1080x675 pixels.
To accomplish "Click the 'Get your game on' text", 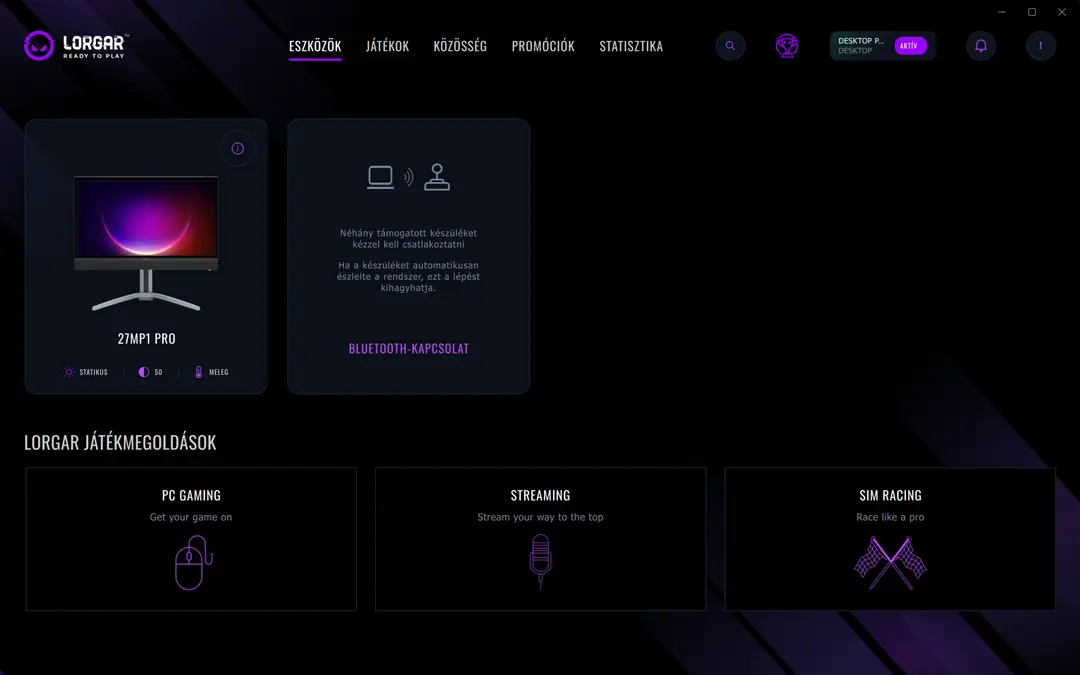I will click(191, 517).
